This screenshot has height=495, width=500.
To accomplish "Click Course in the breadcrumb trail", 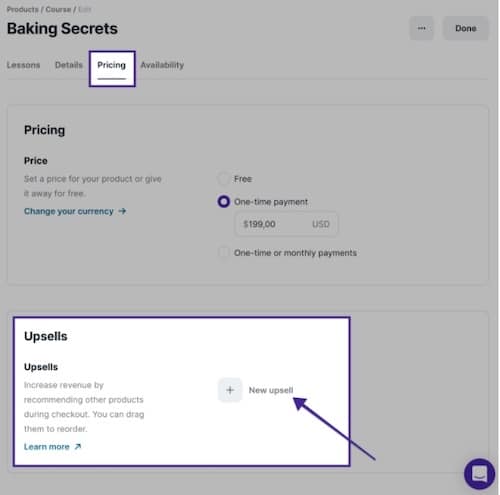I will [58, 9].
